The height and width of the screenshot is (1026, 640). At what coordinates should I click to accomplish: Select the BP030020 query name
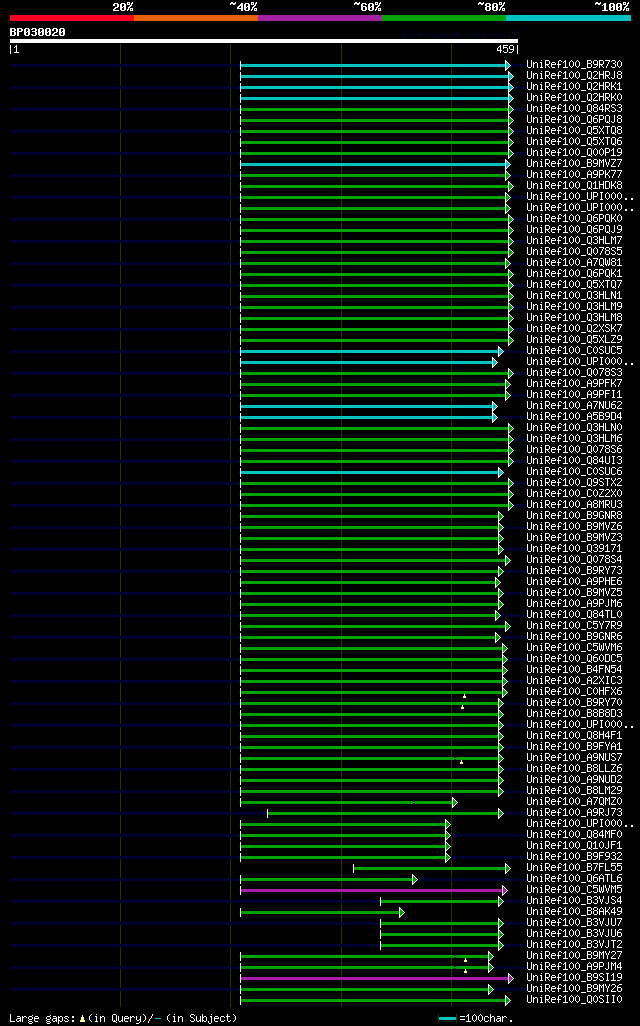tap(37, 32)
